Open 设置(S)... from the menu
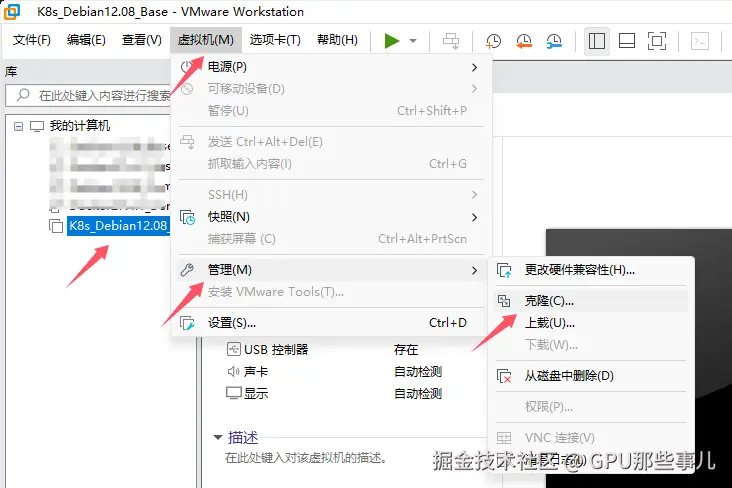732x488 pixels. pyautogui.click(x=331, y=323)
